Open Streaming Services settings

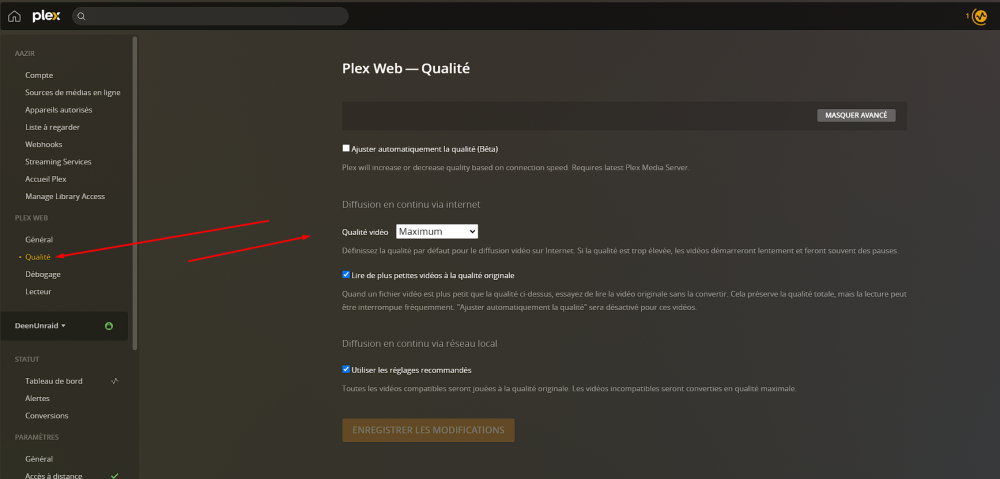click(58, 162)
